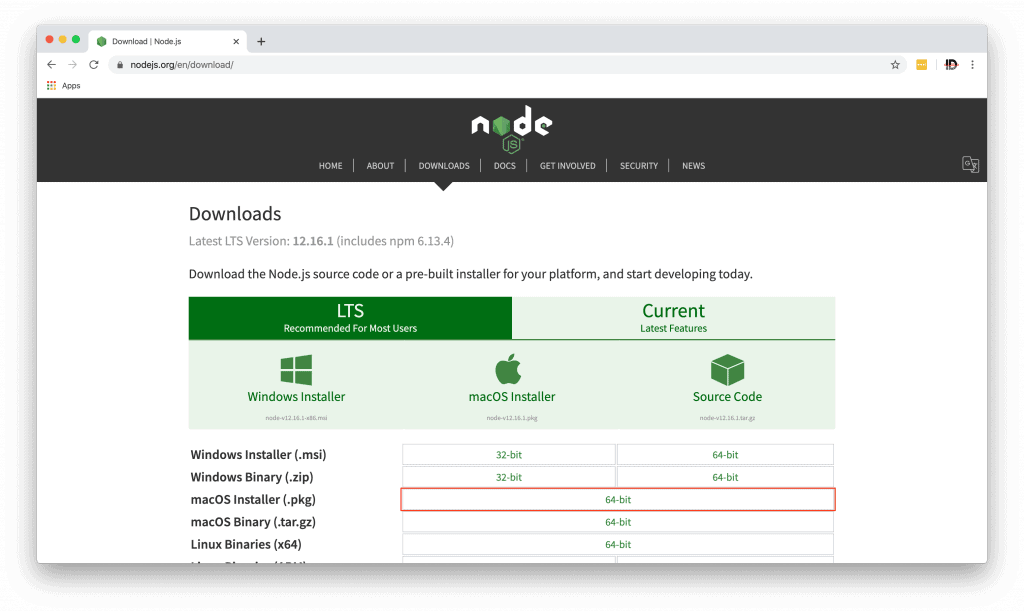Image resolution: width=1024 pixels, height=612 pixels.
Task: Open the NEWS menu item
Action: [x=694, y=166]
